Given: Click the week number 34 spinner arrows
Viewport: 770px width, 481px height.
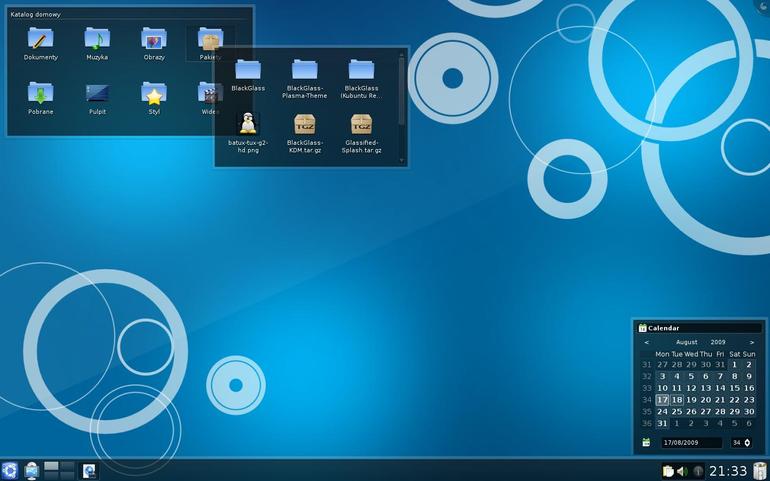Looking at the screenshot, I should coord(747,443).
